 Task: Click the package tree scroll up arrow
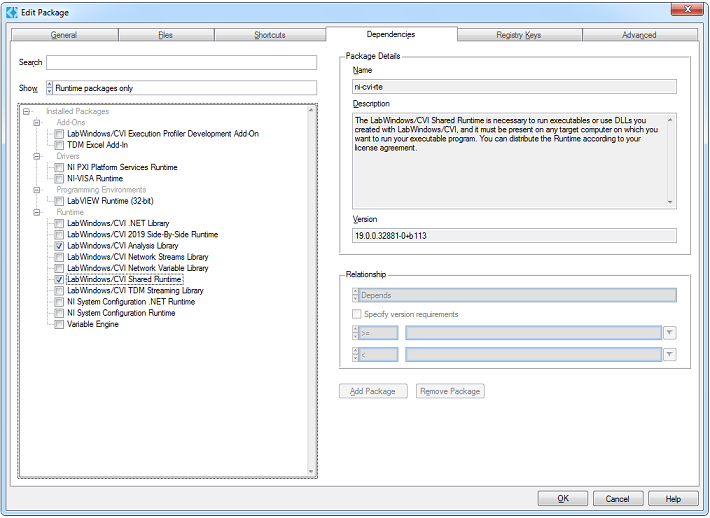click(x=311, y=110)
